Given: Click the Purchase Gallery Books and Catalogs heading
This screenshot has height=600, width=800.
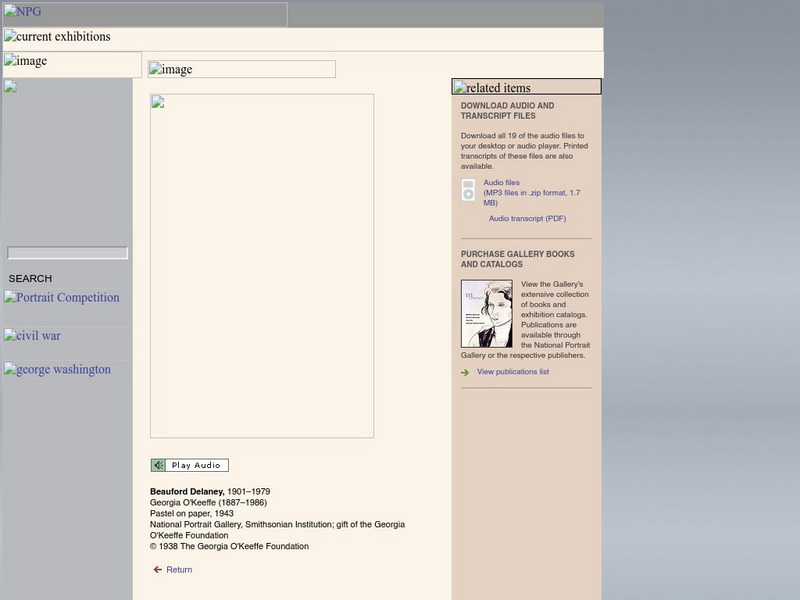Looking at the screenshot, I should pyautogui.click(x=517, y=259).
